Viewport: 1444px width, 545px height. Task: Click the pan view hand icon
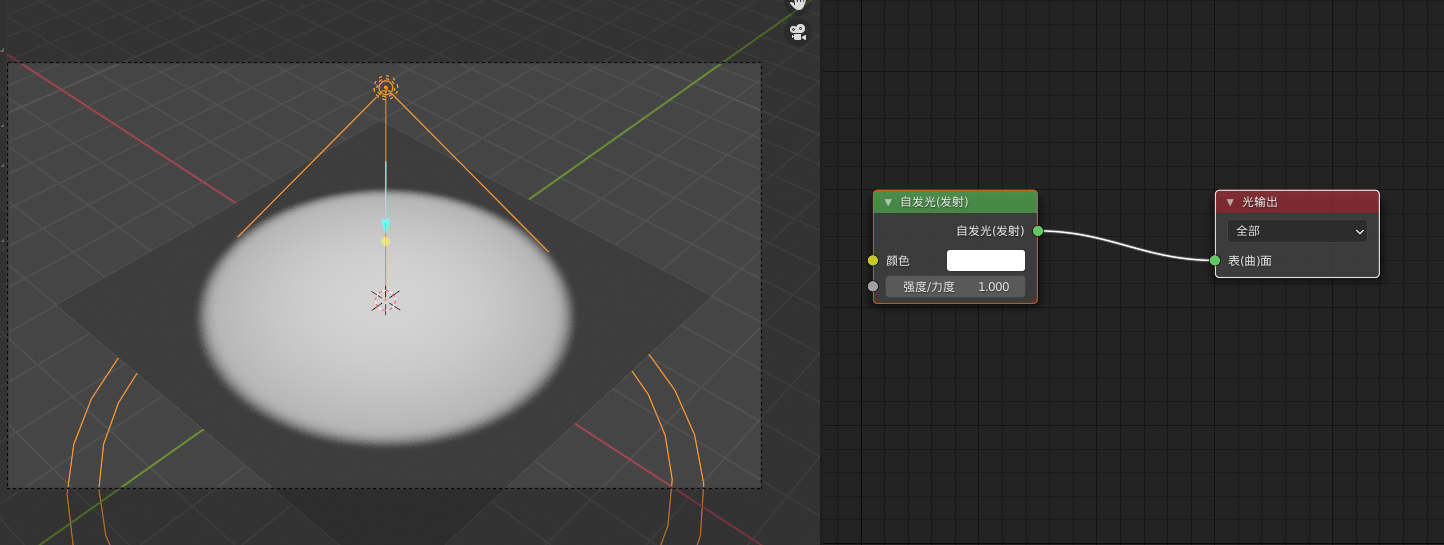click(798, 4)
